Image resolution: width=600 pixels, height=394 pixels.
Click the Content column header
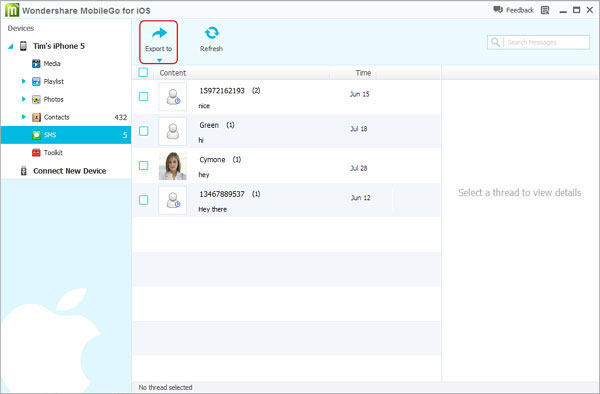[173, 73]
